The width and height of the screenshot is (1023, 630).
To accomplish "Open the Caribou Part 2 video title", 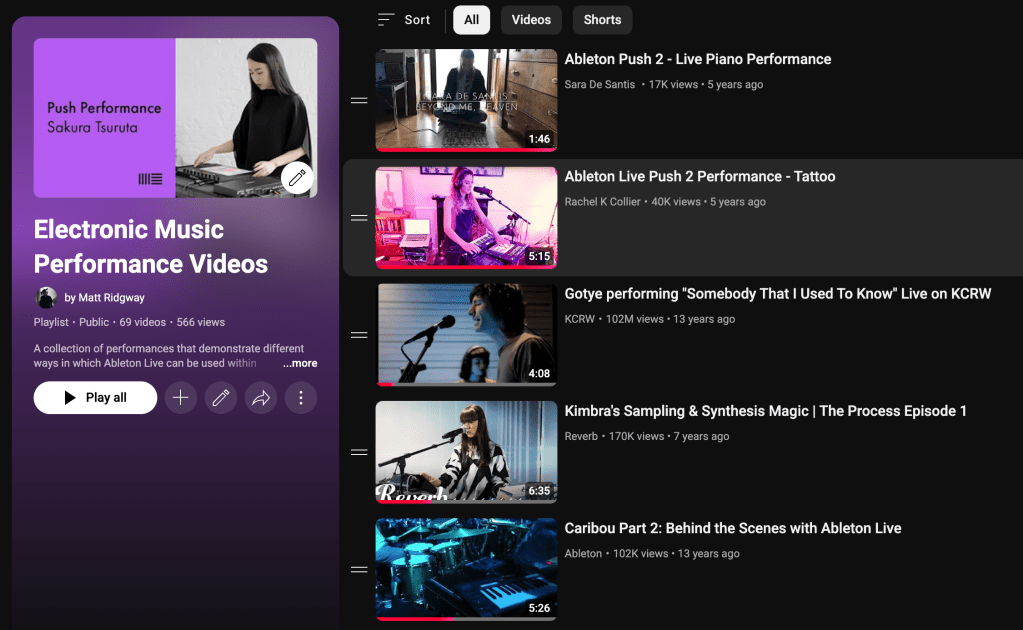I will [x=732, y=528].
